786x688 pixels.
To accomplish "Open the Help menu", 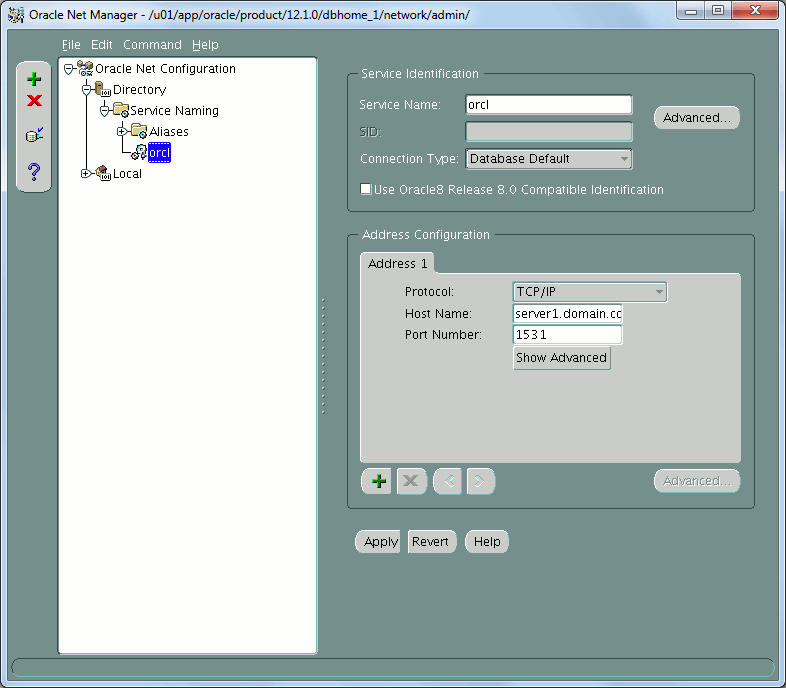I will tap(205, 45).
